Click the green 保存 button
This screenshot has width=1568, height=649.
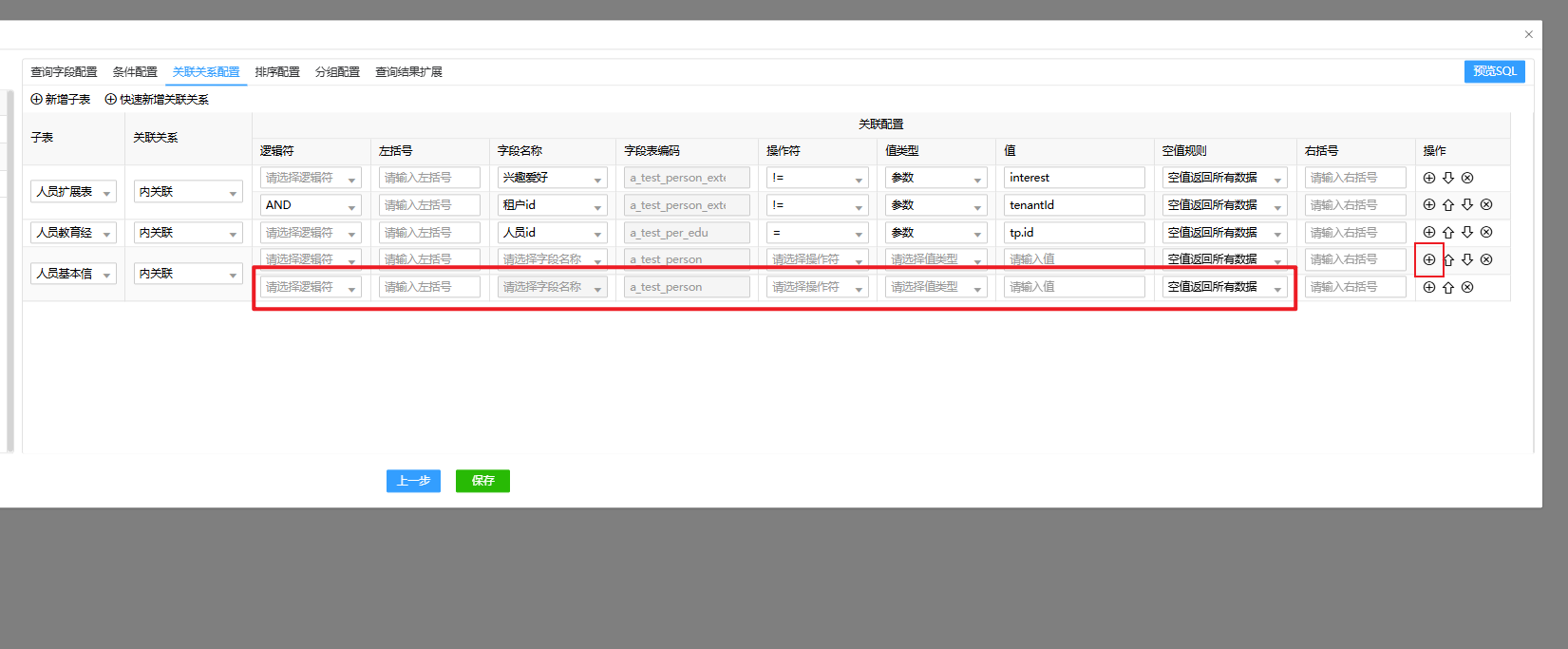pos(482,481)
